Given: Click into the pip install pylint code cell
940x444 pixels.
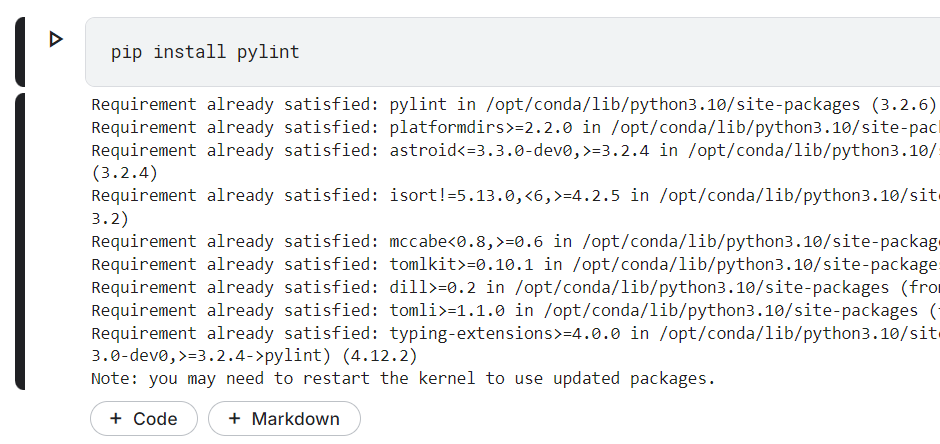Looking at the screenshot, I should [500, 52].
